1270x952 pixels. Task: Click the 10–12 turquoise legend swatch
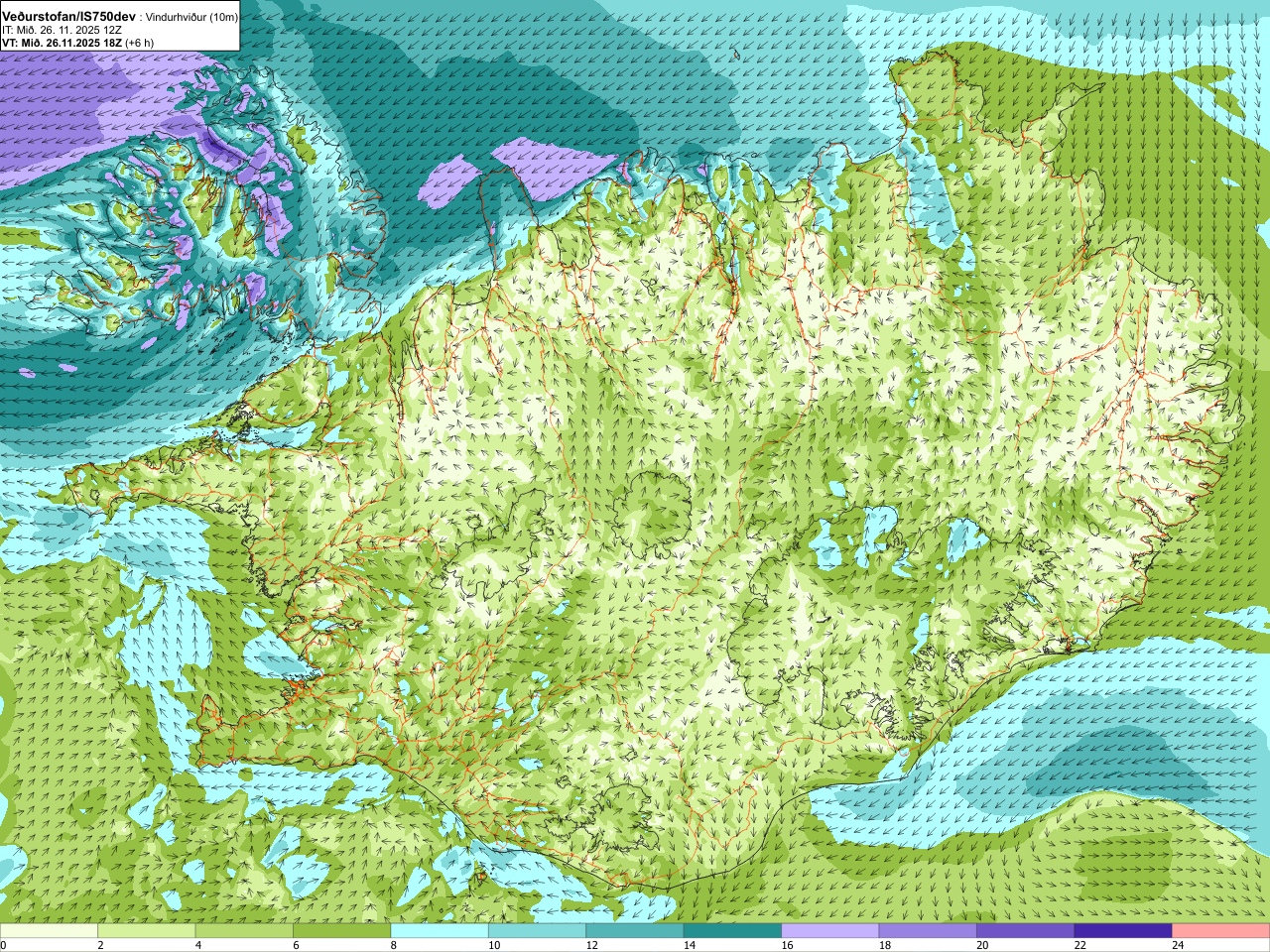point(537,931)
